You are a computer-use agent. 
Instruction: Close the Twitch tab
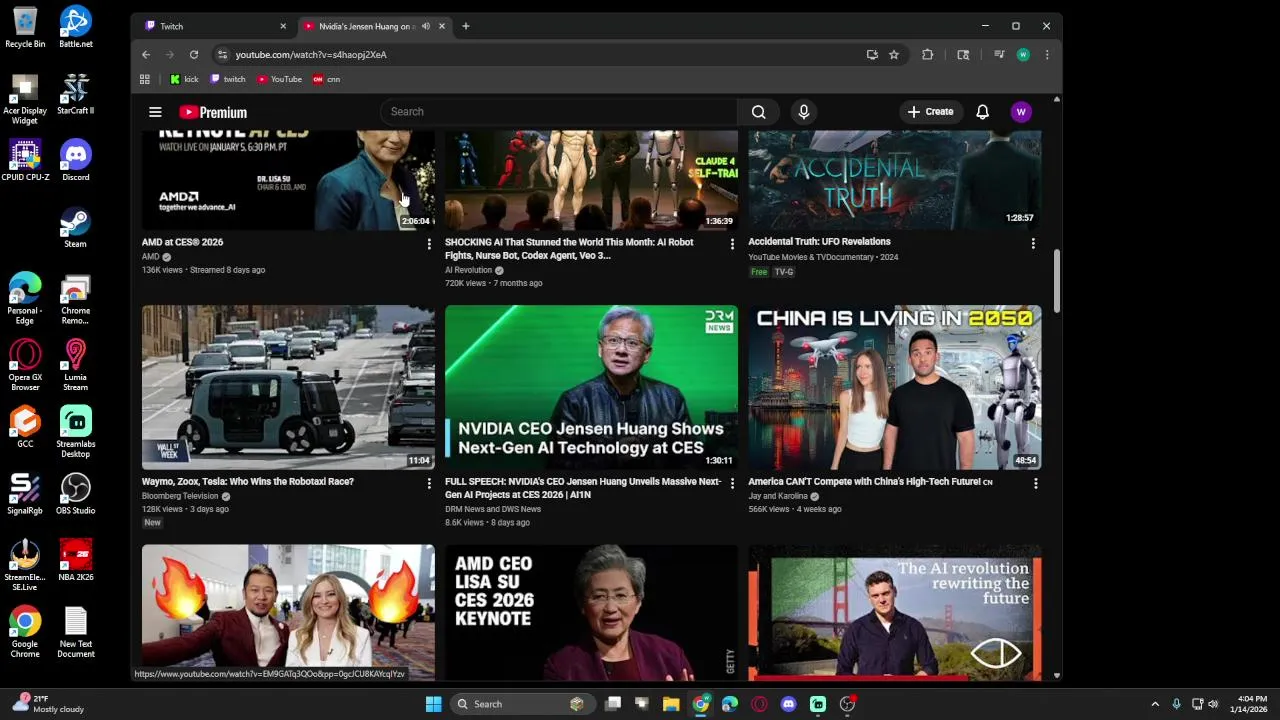283,26
